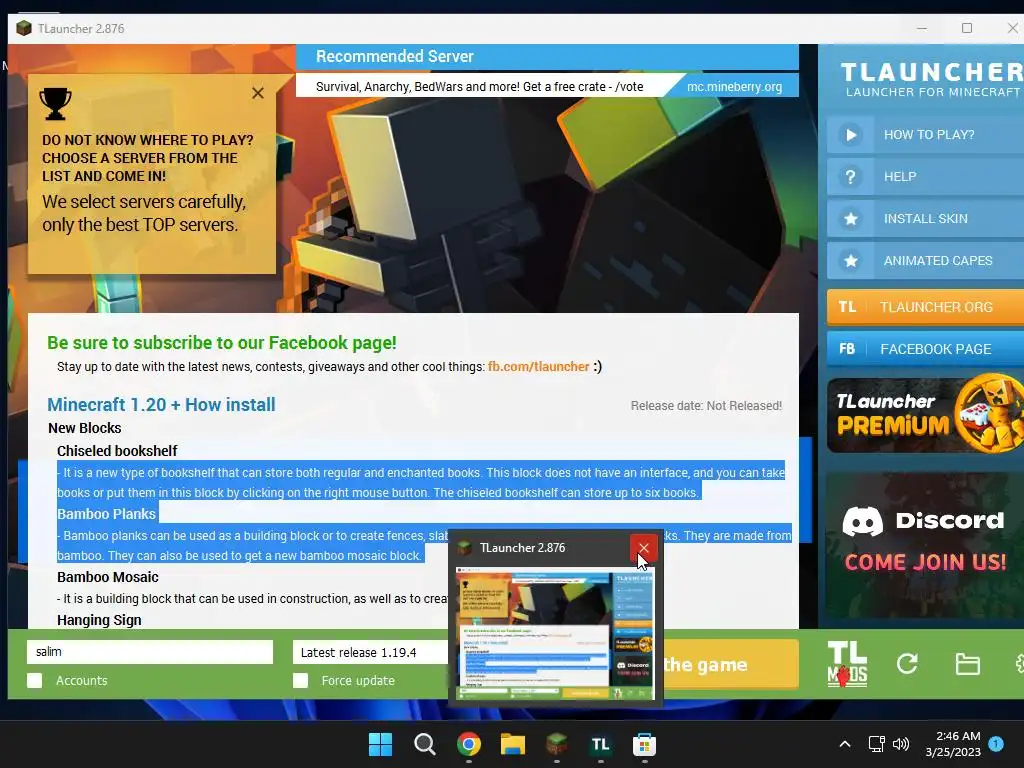Screen dimensions: 1024x768
Task: Open the TLauncher Premium banner
Action: pos(926,415)
